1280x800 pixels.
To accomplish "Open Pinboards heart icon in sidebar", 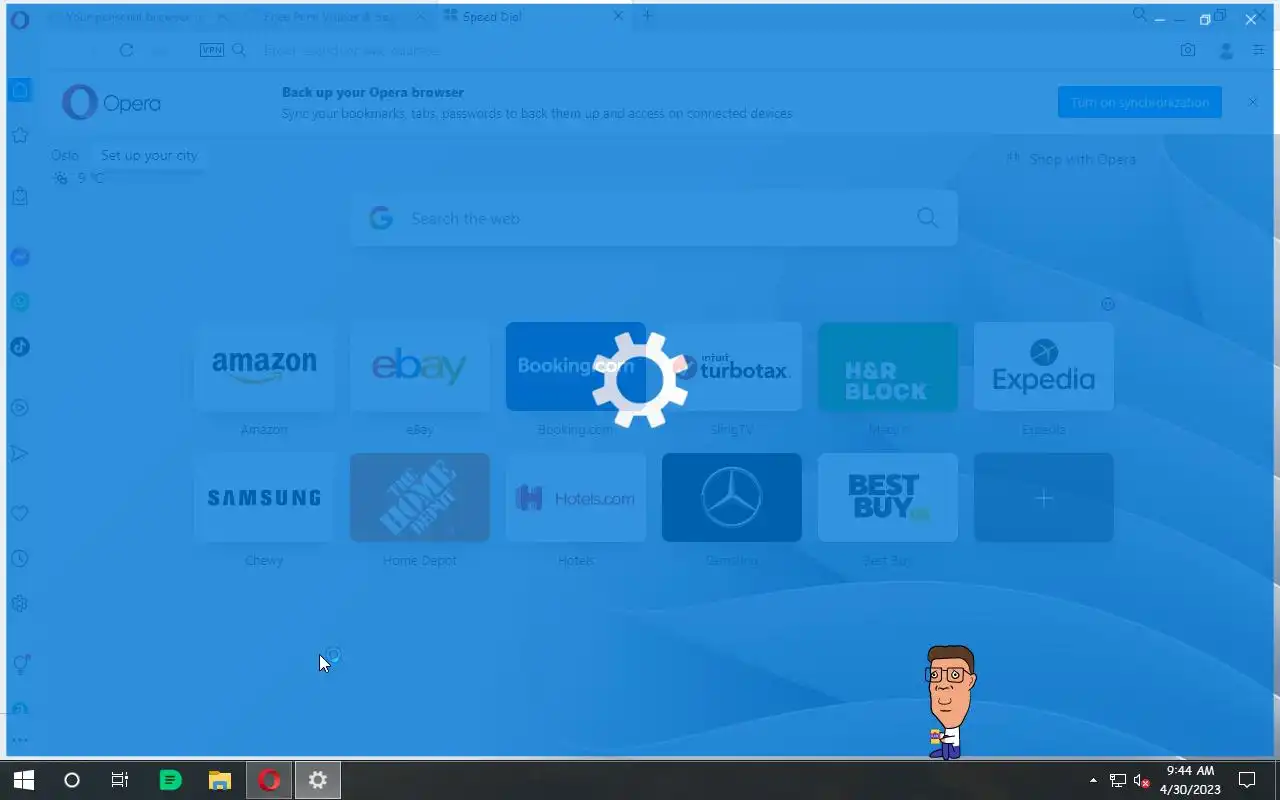I will (20, 513).
